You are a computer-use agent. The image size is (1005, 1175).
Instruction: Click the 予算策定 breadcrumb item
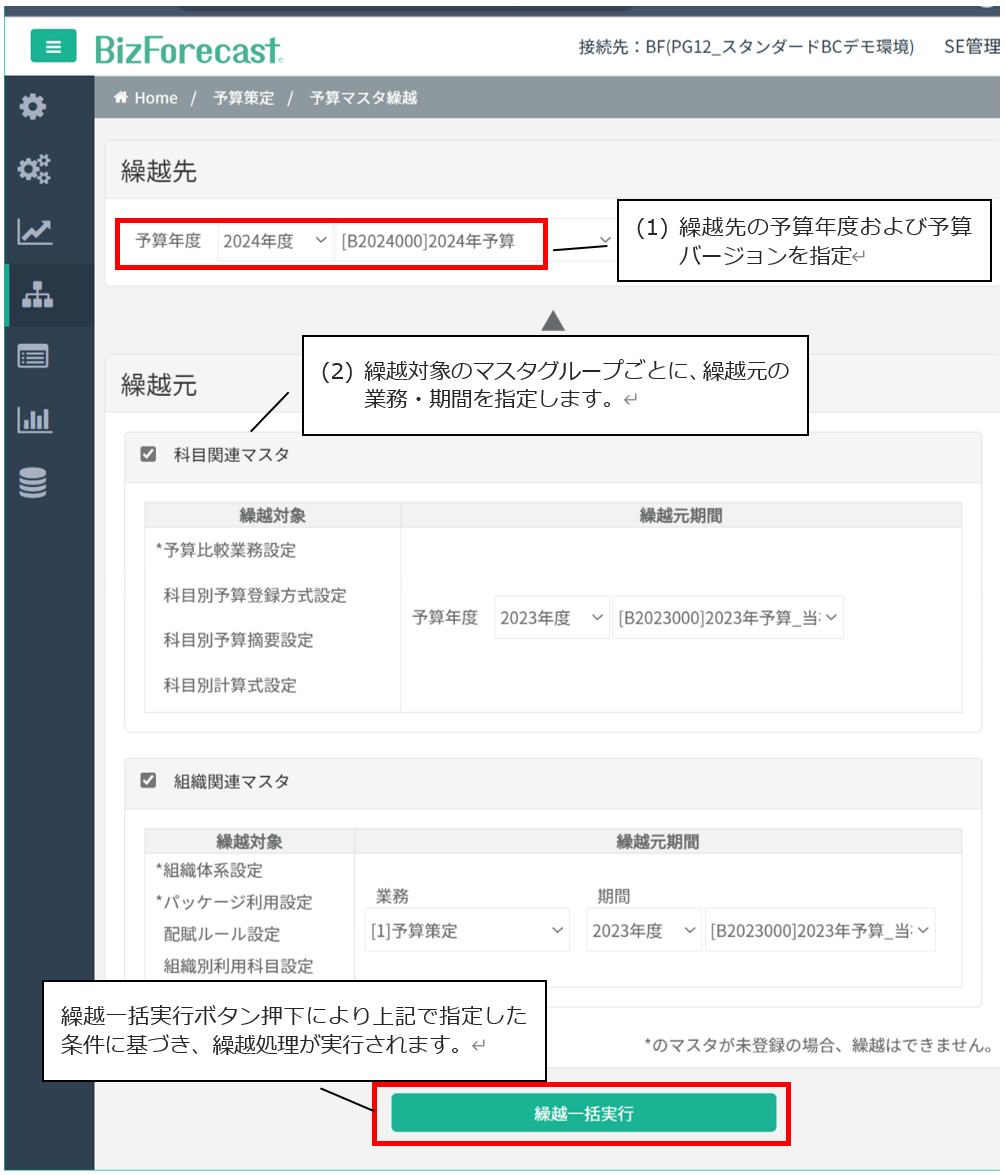point(243,98)
